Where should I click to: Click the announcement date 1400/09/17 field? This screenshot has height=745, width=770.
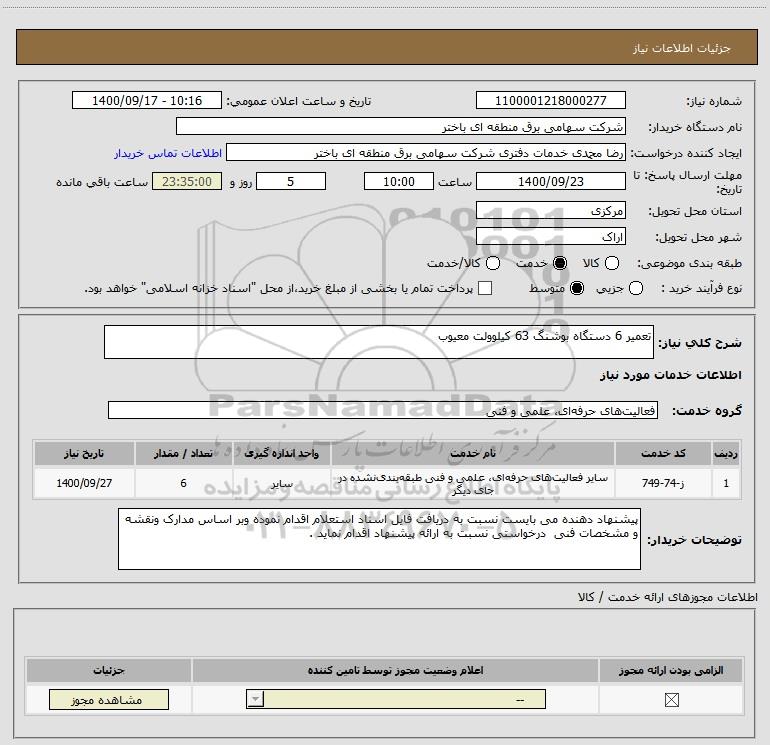click(147, 100)
